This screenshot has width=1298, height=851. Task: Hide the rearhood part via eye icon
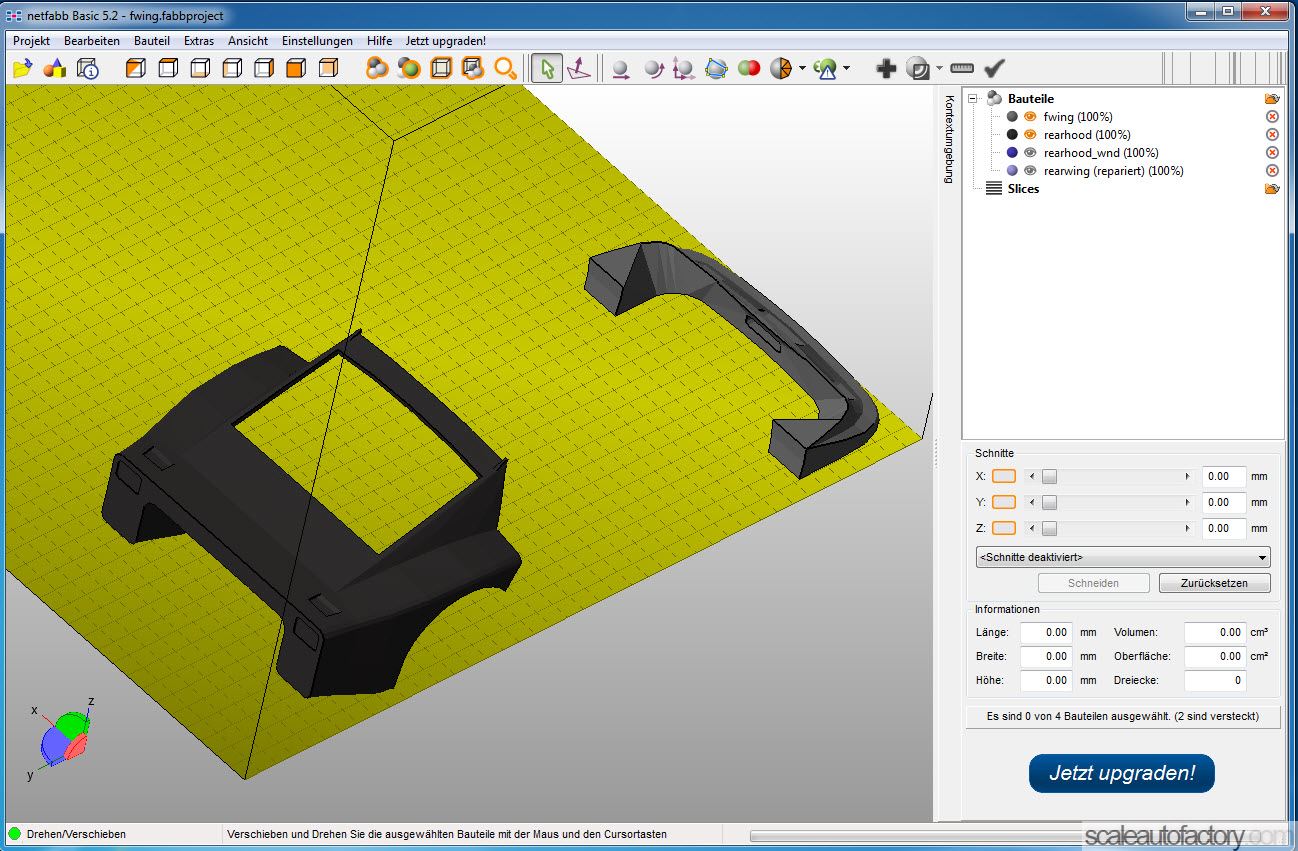click(1030, 135)
